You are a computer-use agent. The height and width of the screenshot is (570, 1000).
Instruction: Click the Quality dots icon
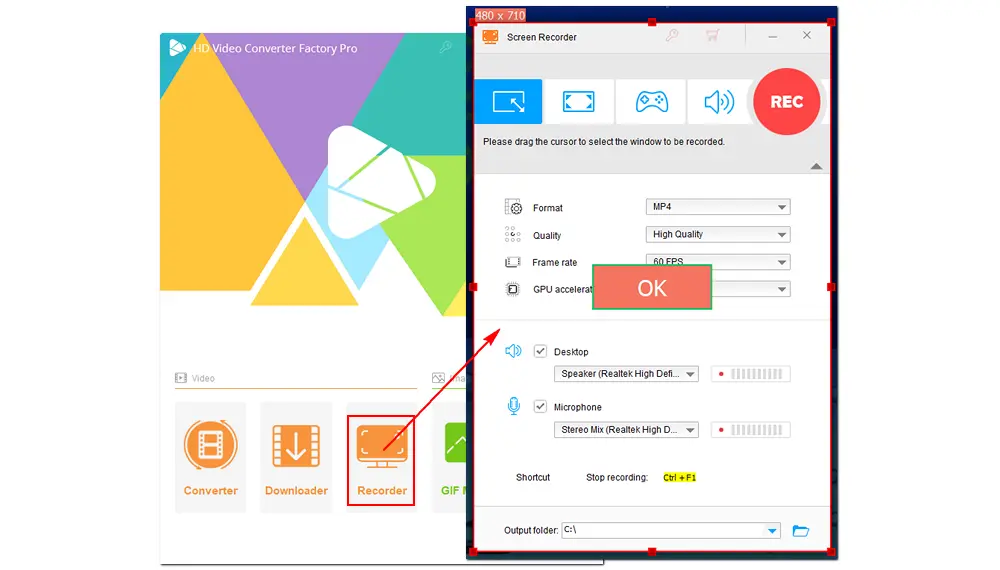tap(513, 235)
